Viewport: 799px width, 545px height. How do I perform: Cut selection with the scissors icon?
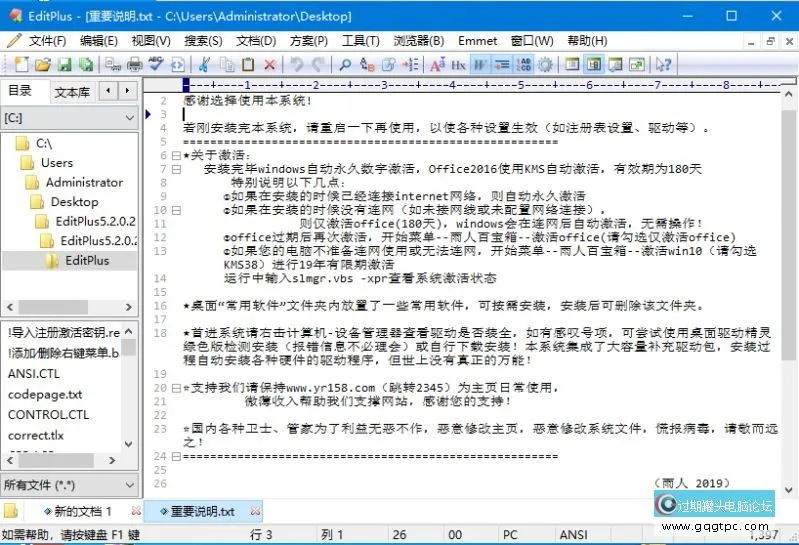click(x=204, y=65)
